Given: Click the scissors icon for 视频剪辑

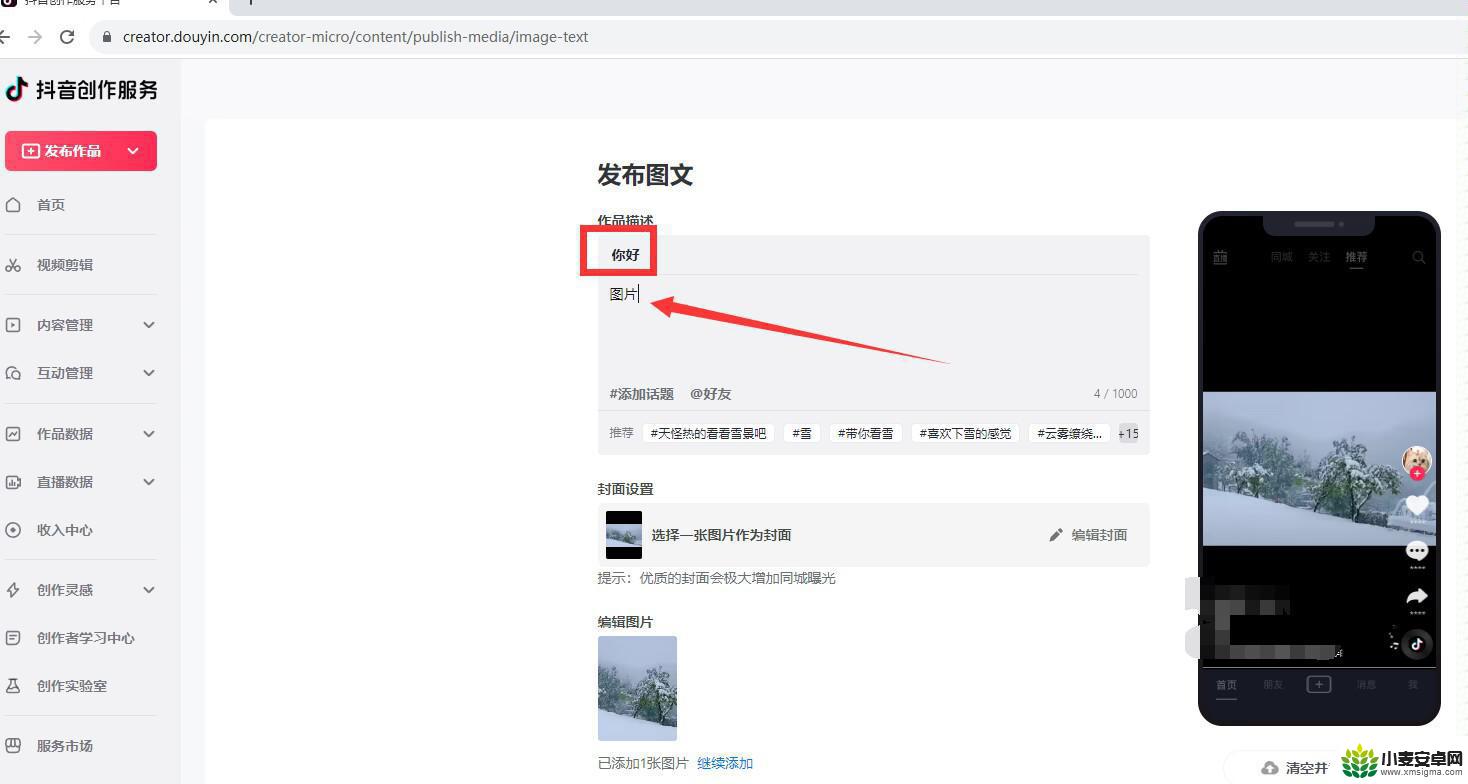Looking at the screenshot, I should [13, 265].
